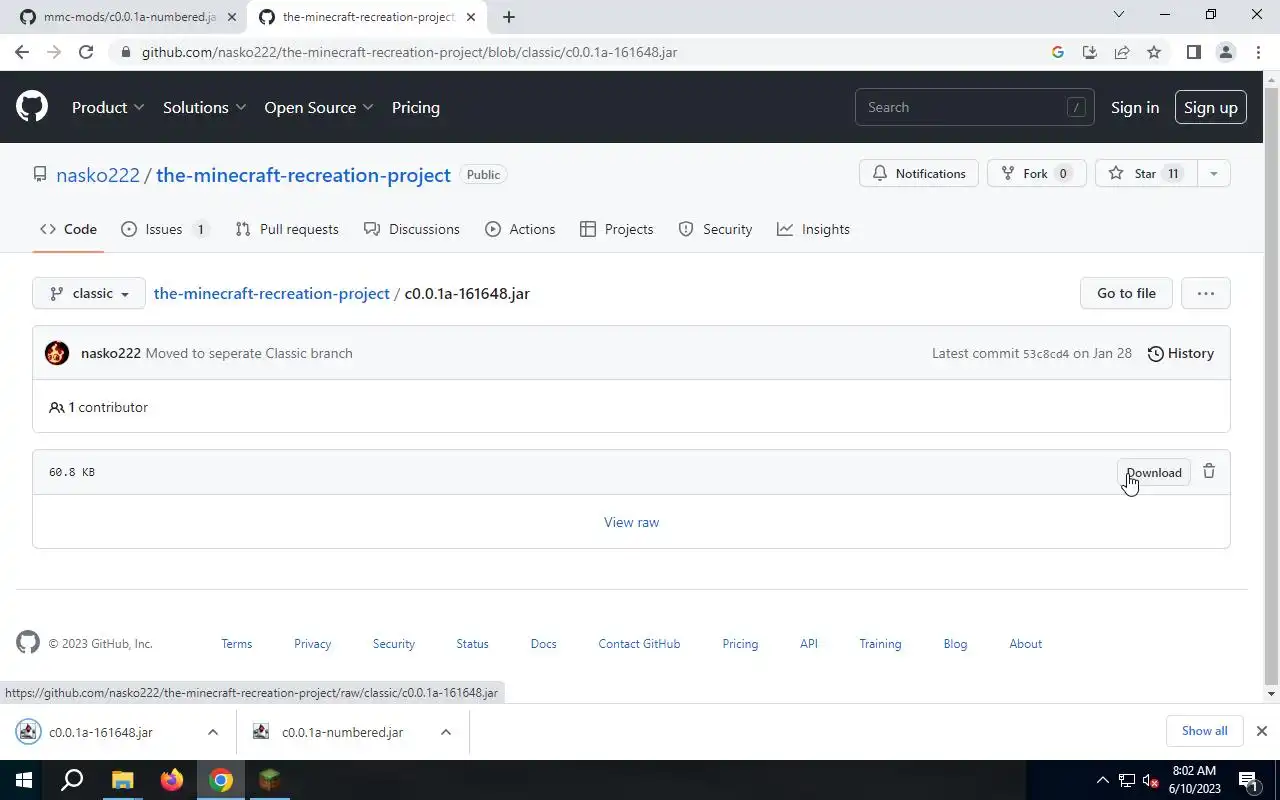
Task: Focus the GitHub search field
Action: point(974,107)
